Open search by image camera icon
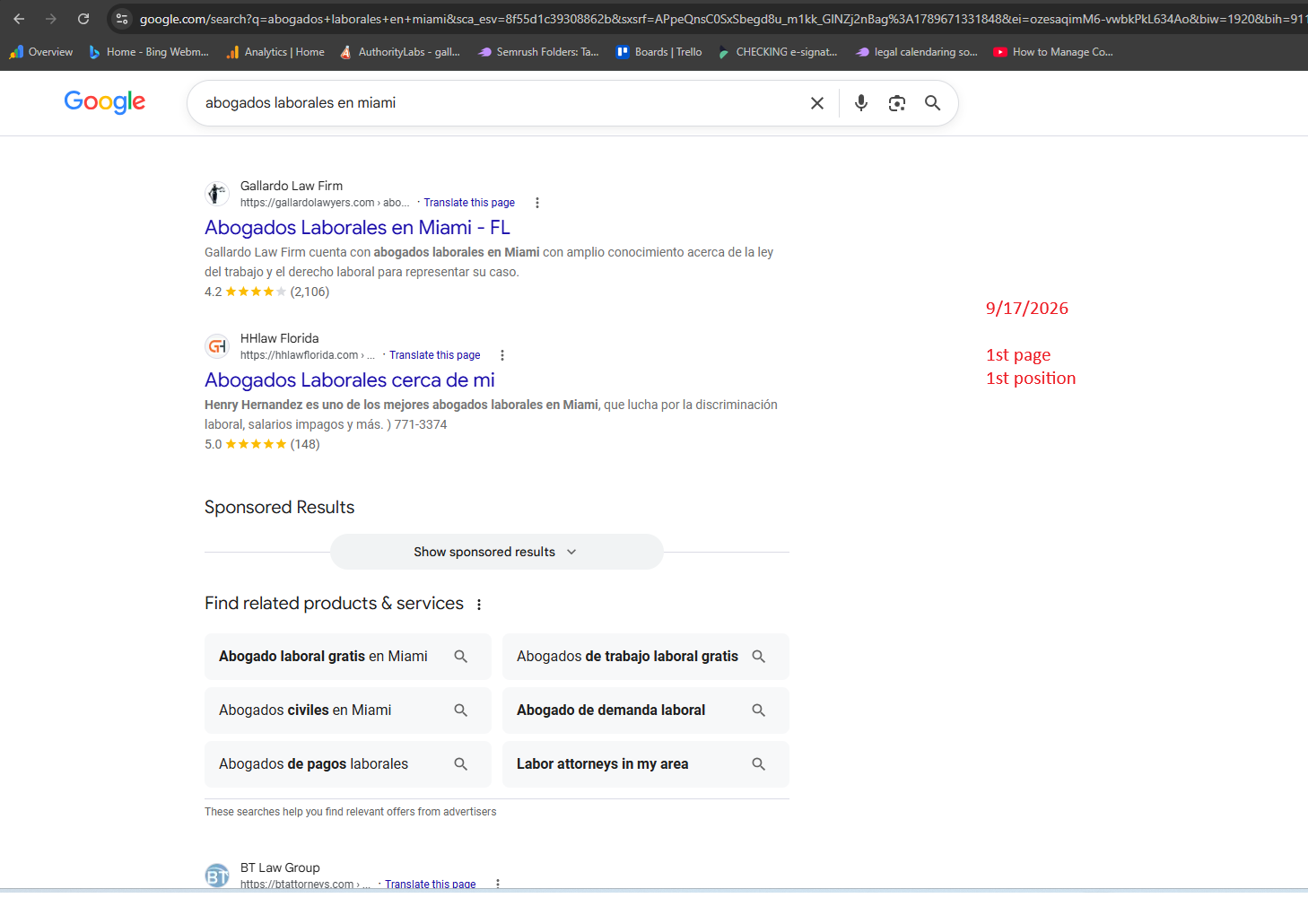Screen dimensions: 1308x924 coord(897,103)
